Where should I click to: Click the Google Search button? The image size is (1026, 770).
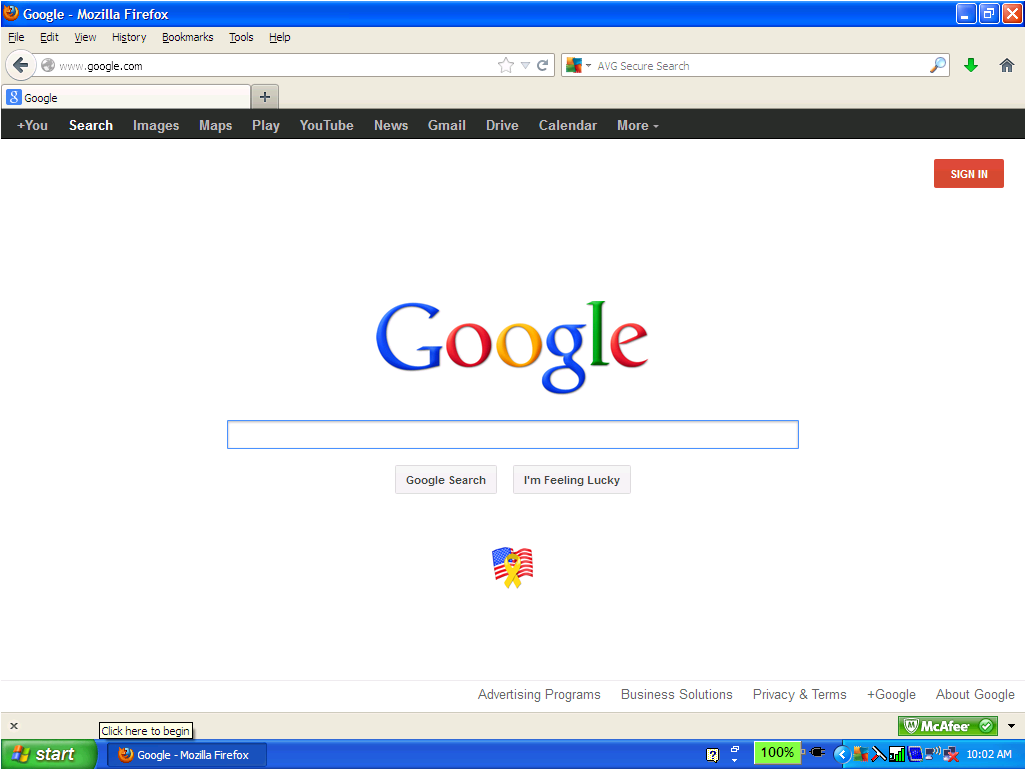pos(446,480)
